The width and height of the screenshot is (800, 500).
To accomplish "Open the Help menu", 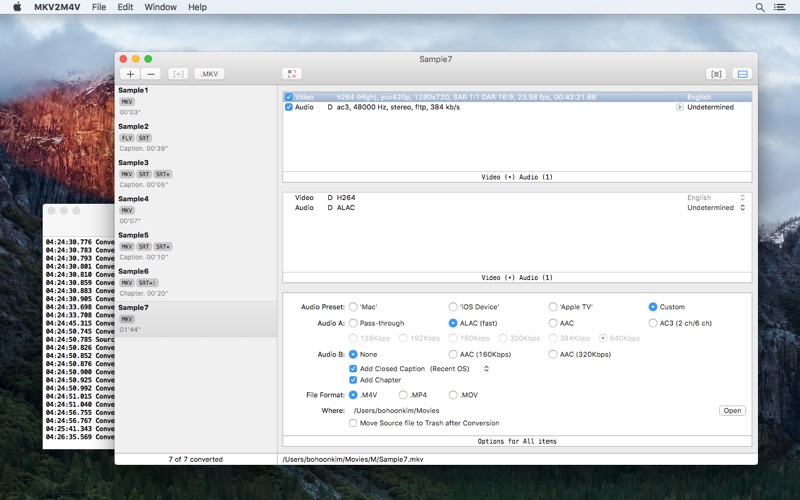I will click(x=197, y=7).
